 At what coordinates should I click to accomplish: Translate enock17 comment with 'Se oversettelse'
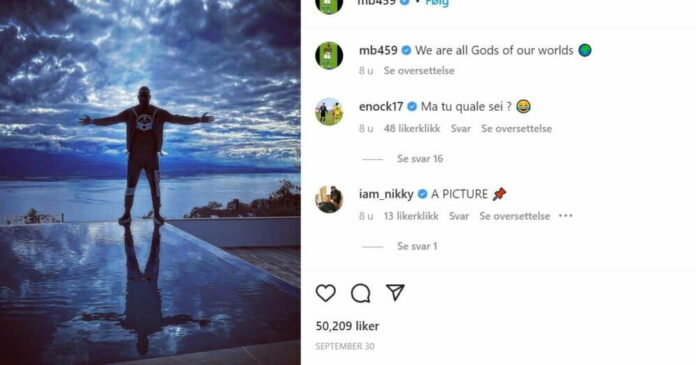[x=517, y=128]
